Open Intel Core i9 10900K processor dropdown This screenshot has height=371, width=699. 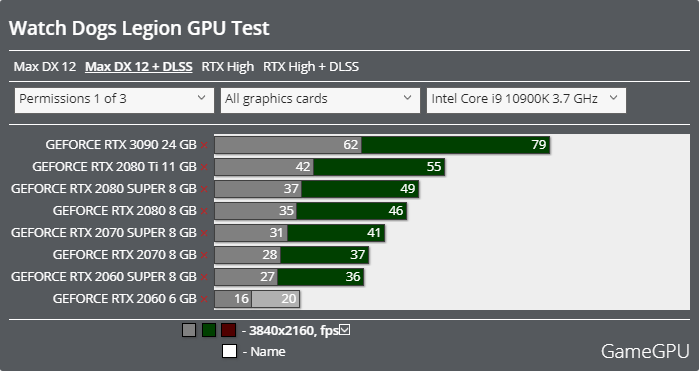point(526,100)
